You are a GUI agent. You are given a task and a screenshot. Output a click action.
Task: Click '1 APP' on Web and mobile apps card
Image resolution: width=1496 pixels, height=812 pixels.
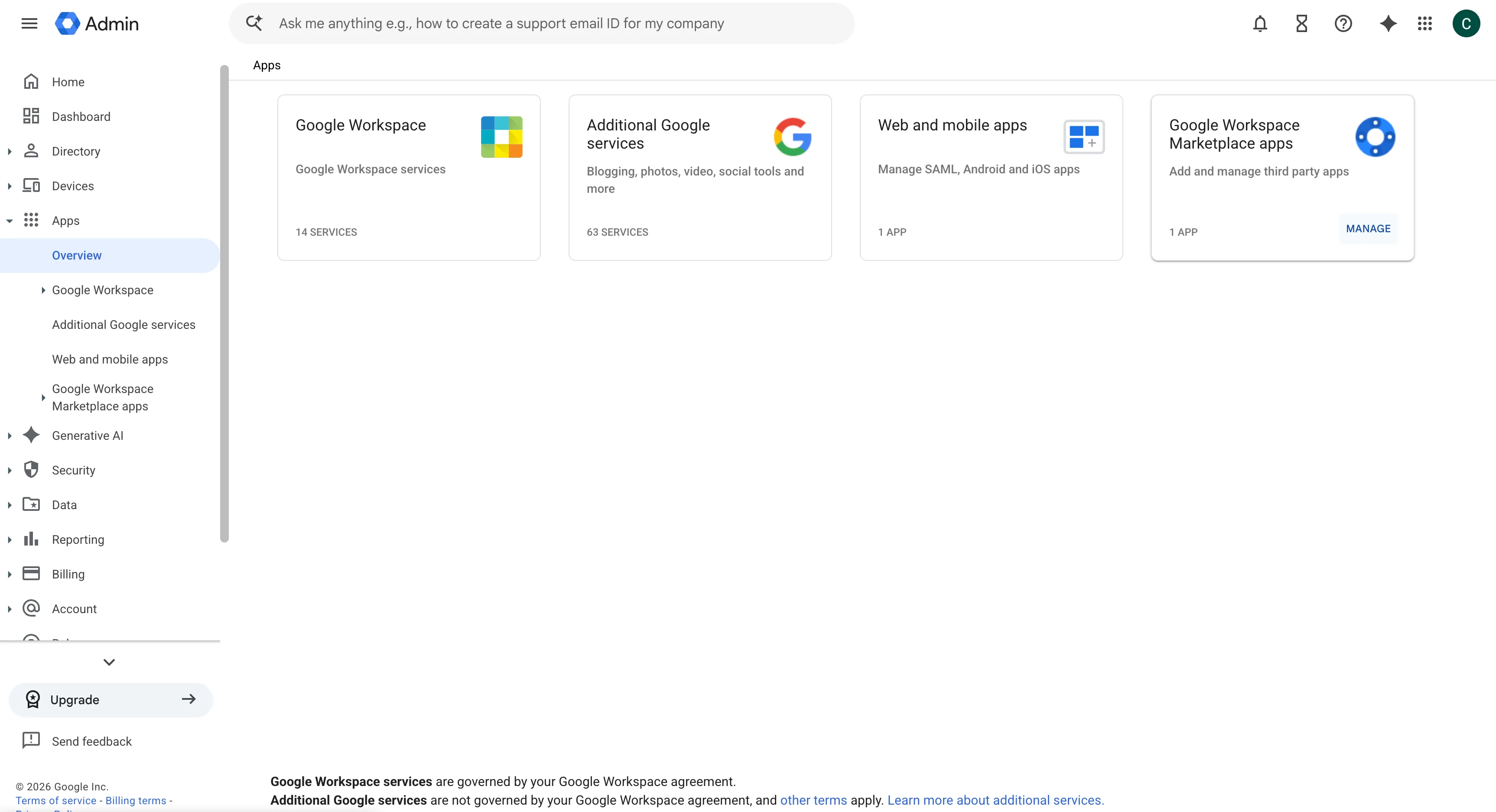coord(892,232)
